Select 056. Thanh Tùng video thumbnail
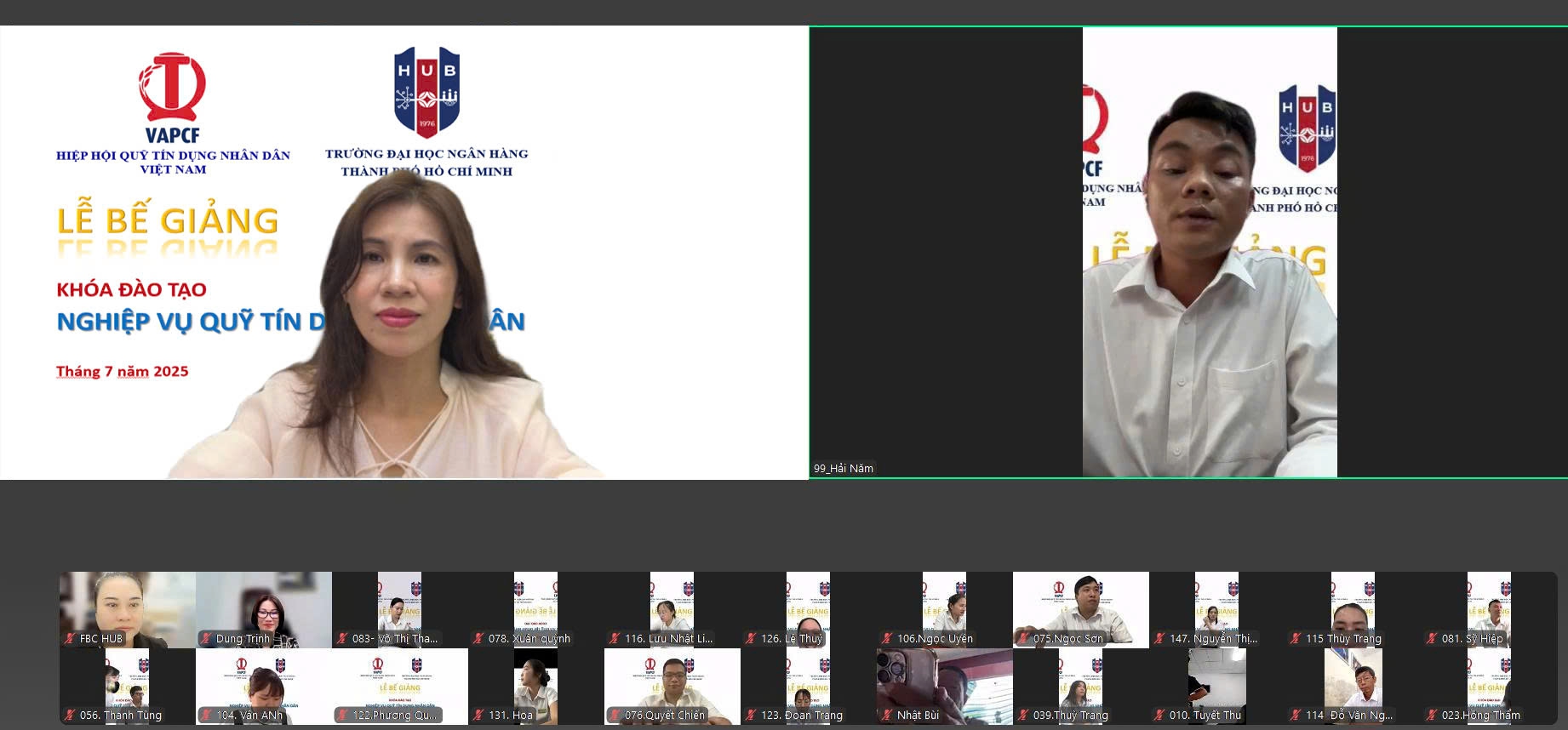The width and height of the screenshot is (1568, 730). coord(128,687)
